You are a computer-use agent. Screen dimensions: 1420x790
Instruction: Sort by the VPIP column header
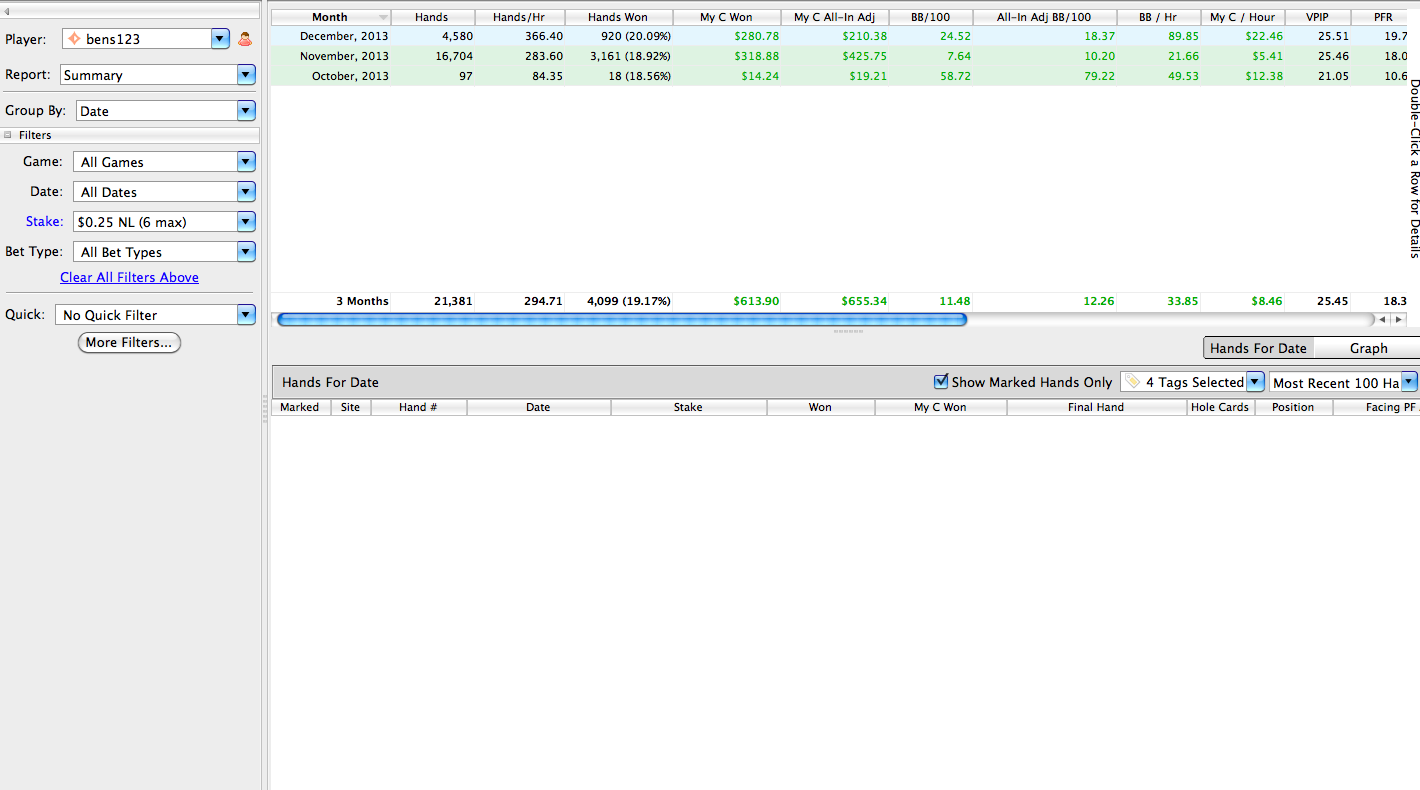[1317, 17]
